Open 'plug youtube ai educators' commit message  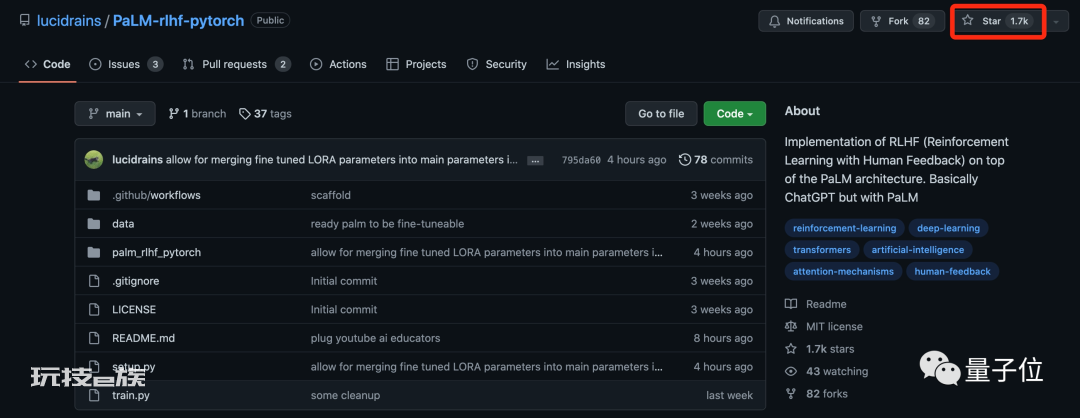tap(375, 338)
